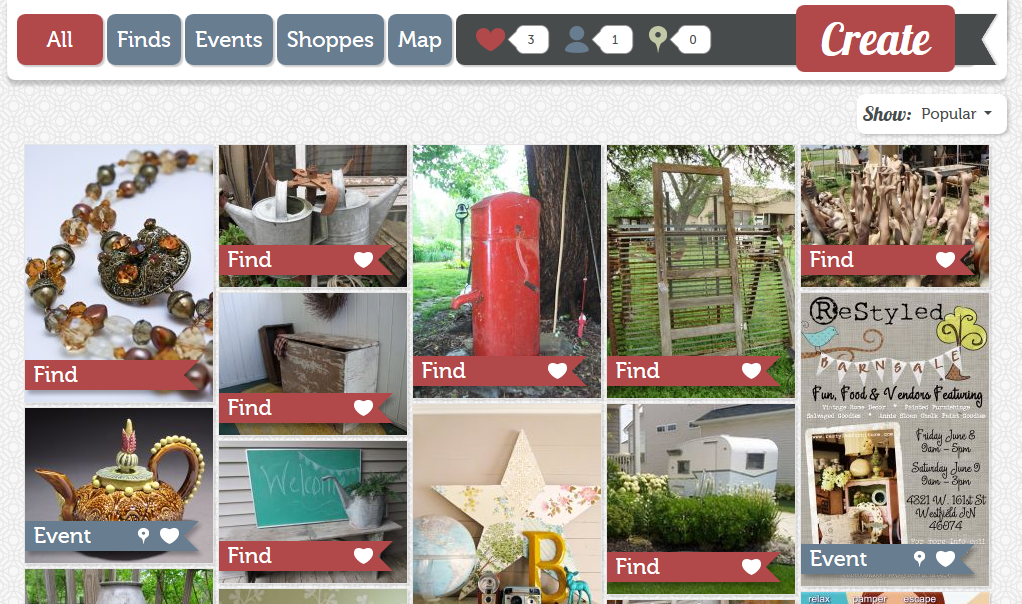This screenshot has height=604, width=1022.
Task: Open the Map view
Action: pyautogui.click(x=420, y=40)
